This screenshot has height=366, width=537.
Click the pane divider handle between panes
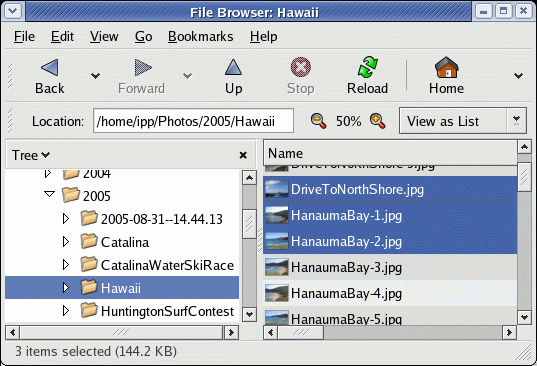260,240
